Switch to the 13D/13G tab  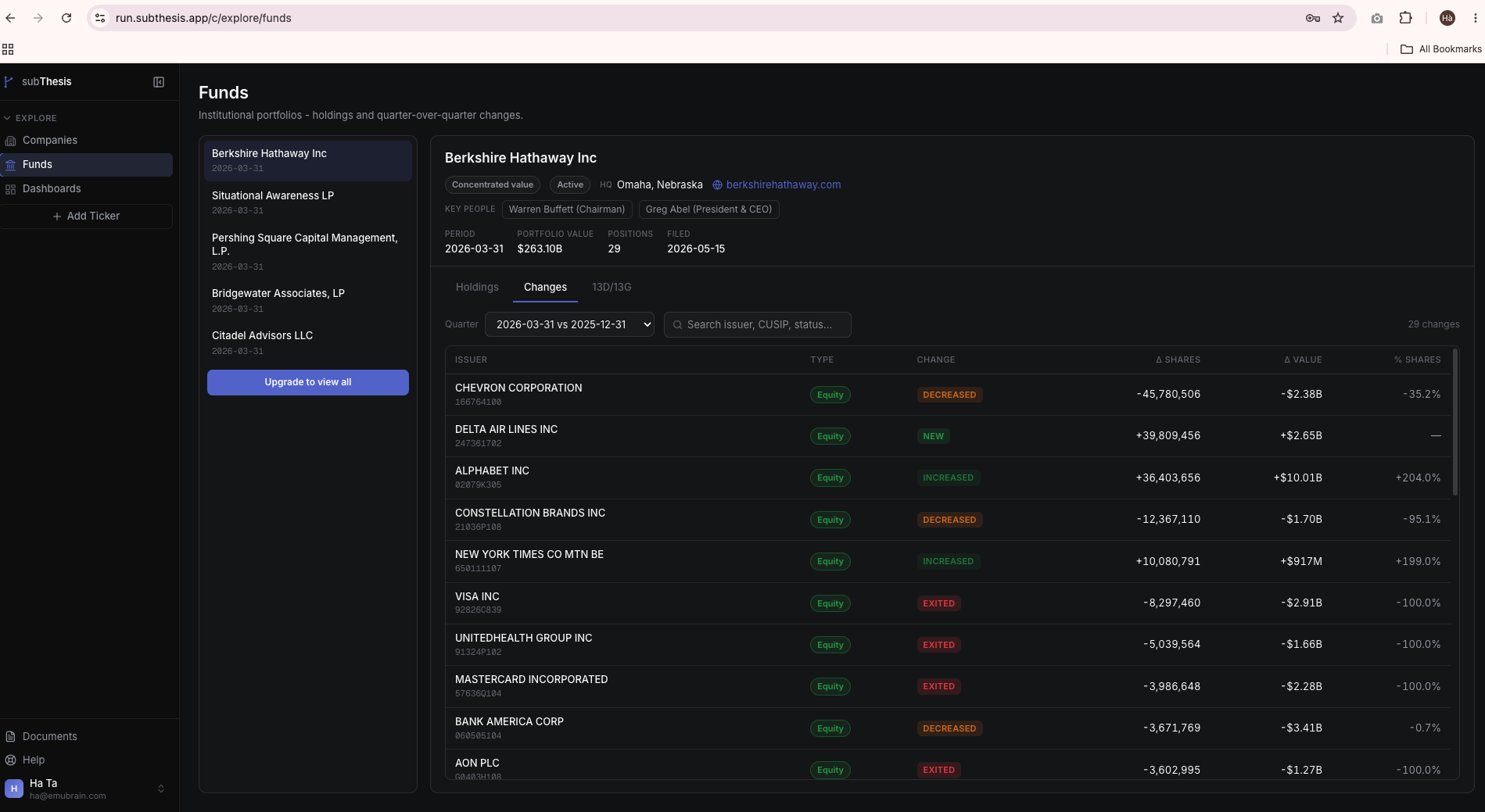point(612,288)
